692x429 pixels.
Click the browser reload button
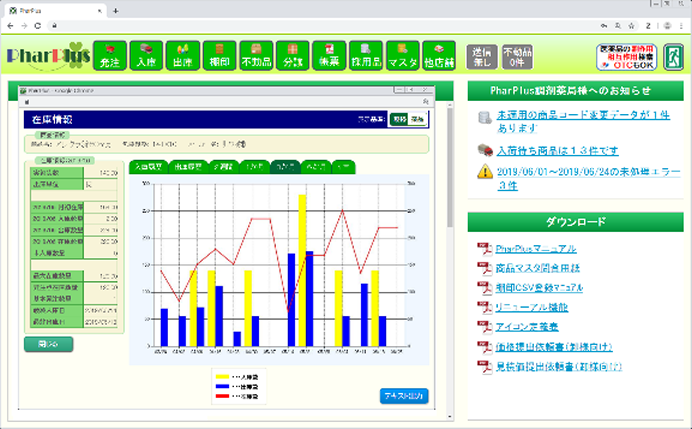pos(38,26)
